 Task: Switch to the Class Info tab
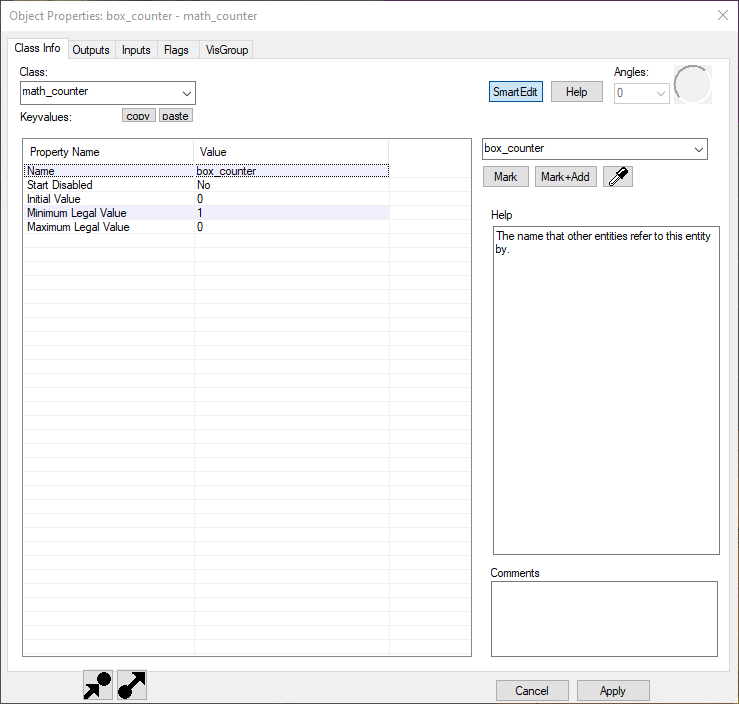[37, 48]
